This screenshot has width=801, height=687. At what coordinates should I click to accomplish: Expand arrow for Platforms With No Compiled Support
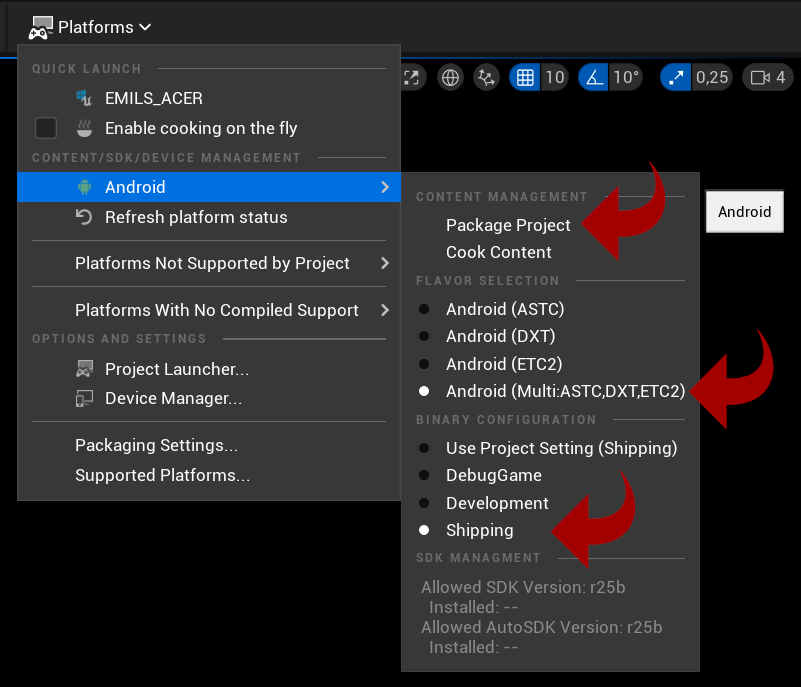(x=385, y=310)
